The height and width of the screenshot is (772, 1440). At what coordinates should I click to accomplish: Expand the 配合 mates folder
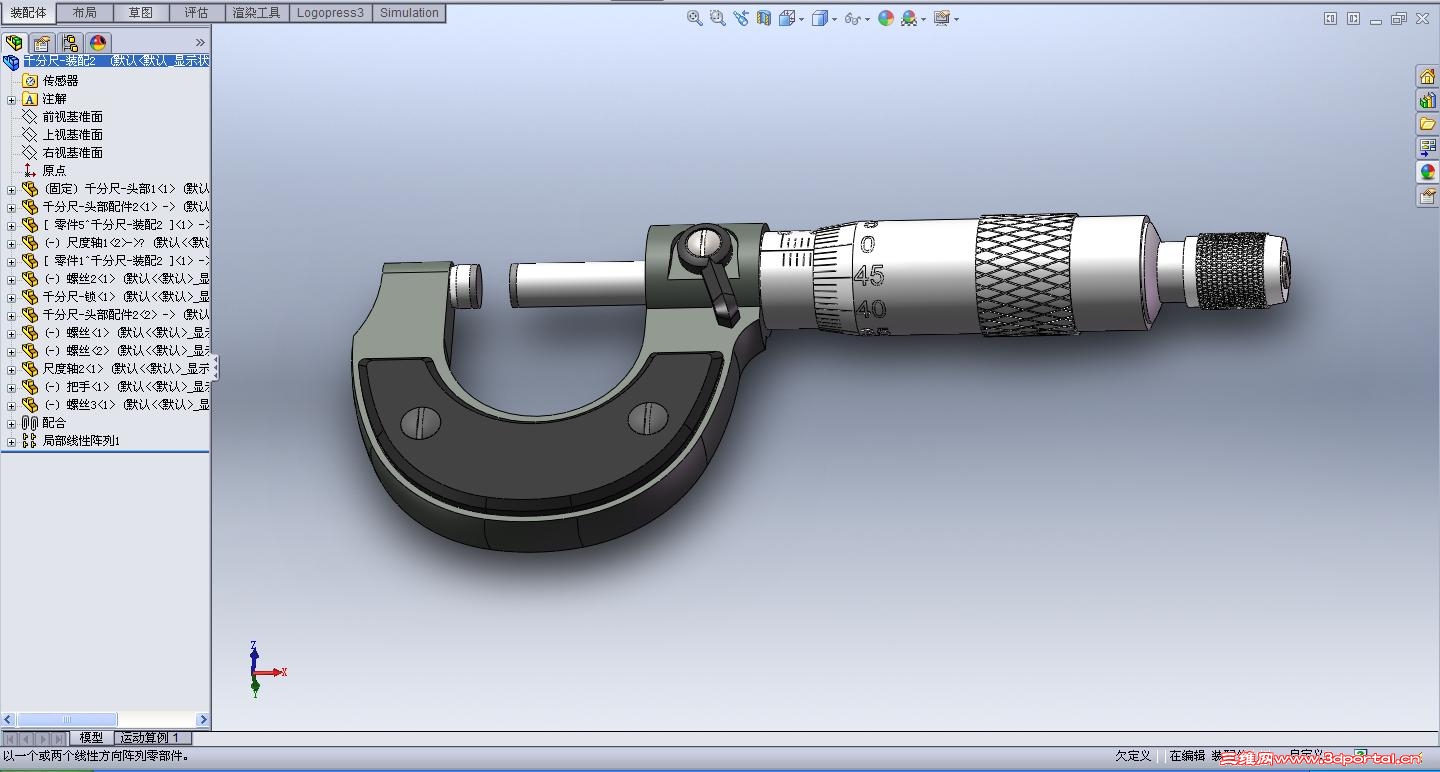coord(11,423)
